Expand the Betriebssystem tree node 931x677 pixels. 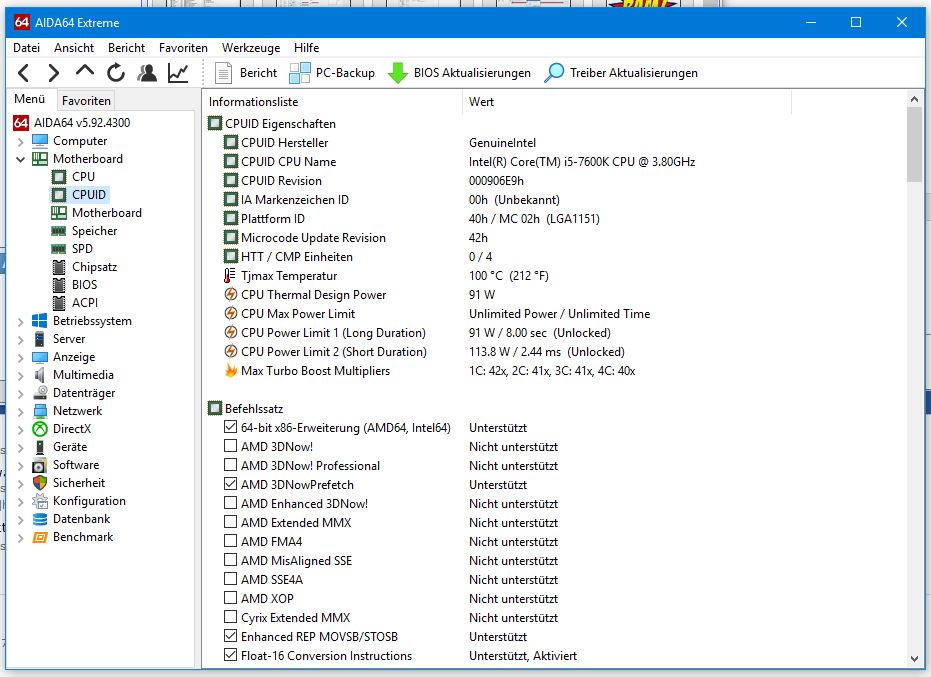[x=21, y=321]
